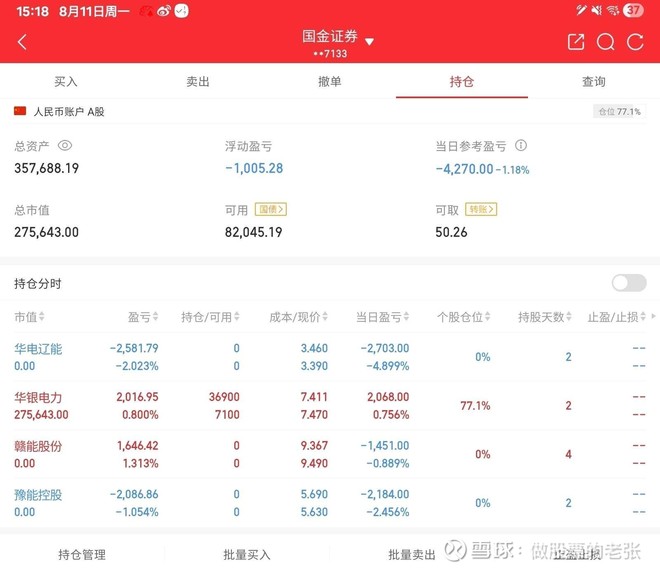Screen dimensions: 660x571
Task: Tap total assets value 357,688.19
Action: pyautogui.click(x=47, y=168)
